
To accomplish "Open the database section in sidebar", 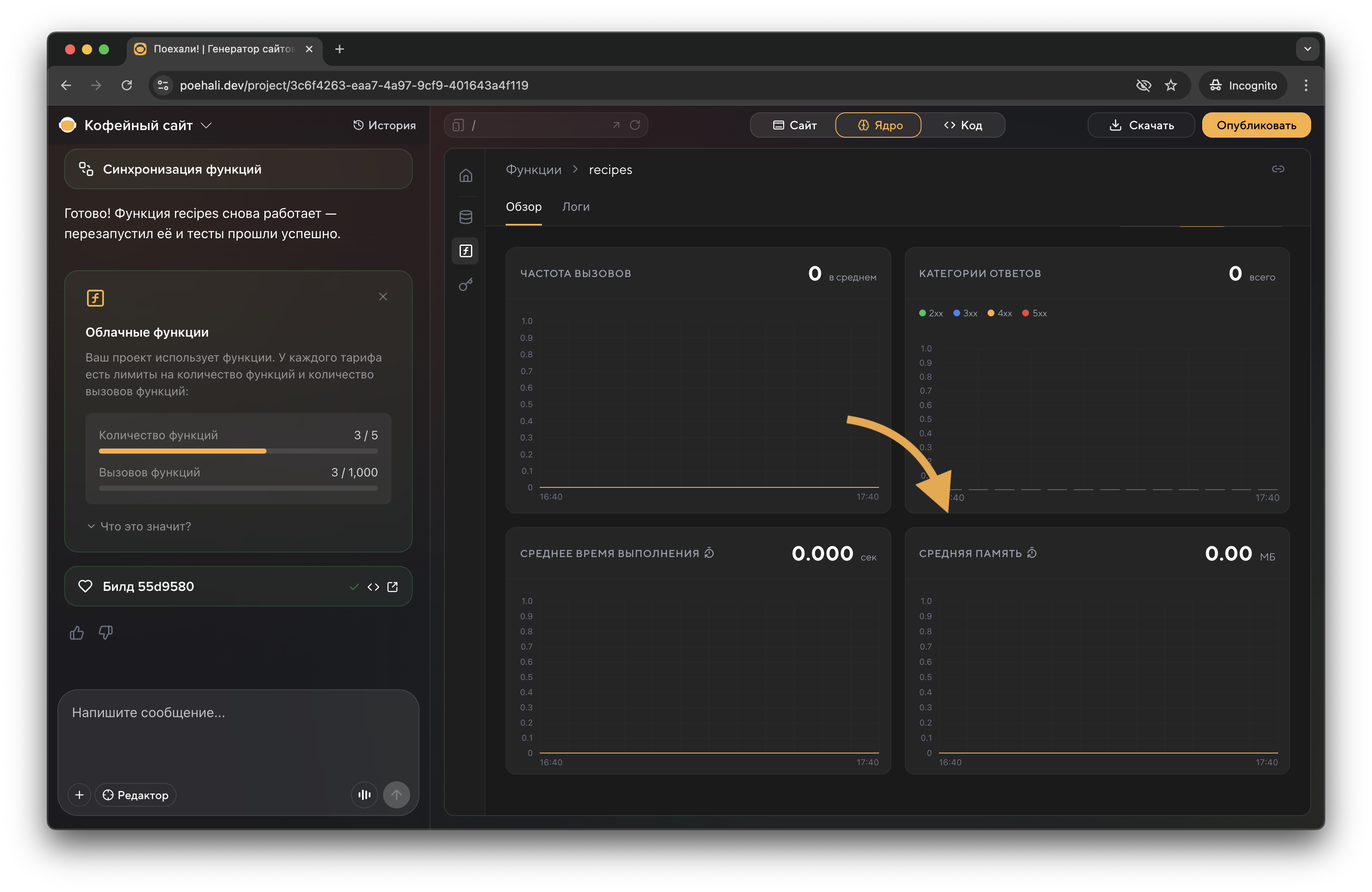I will 466,217.
